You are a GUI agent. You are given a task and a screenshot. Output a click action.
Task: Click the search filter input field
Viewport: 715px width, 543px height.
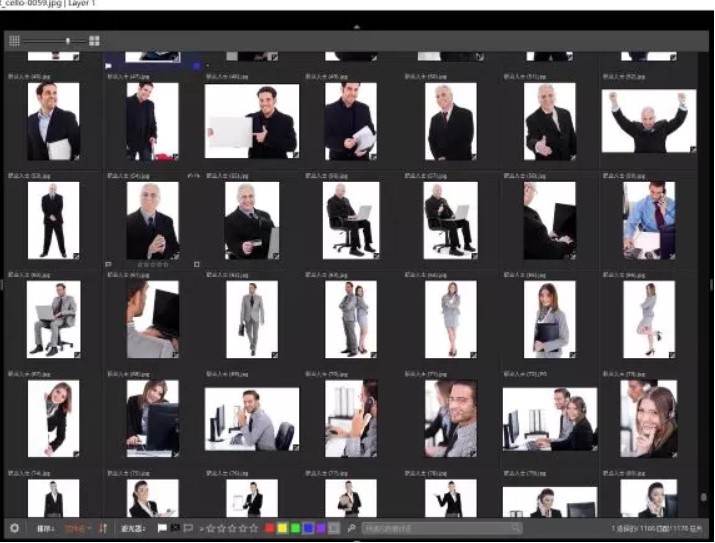[x=440, y=528]
